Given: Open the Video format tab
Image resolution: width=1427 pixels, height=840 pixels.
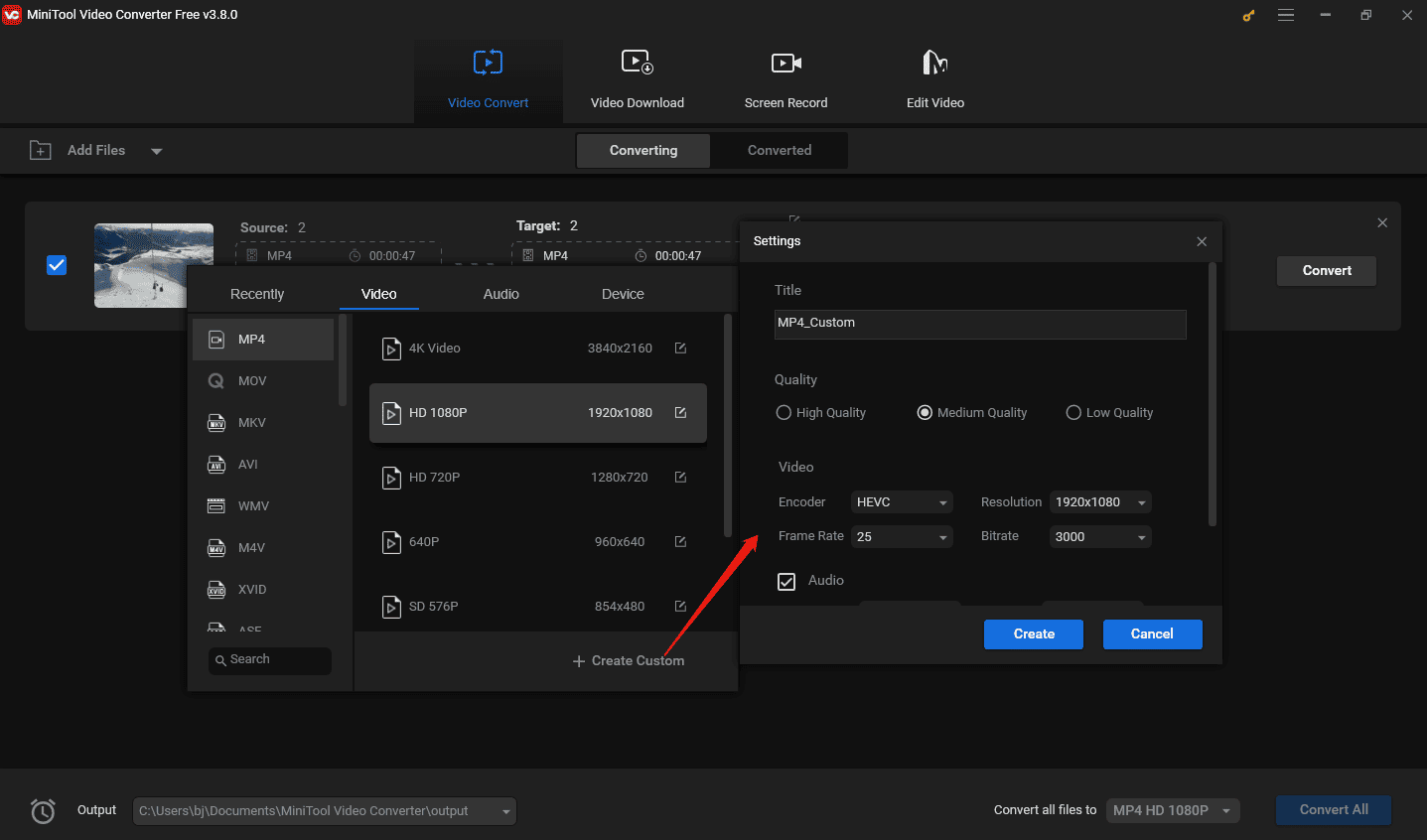Looking at the screenshot, I should tap(378, 294).
